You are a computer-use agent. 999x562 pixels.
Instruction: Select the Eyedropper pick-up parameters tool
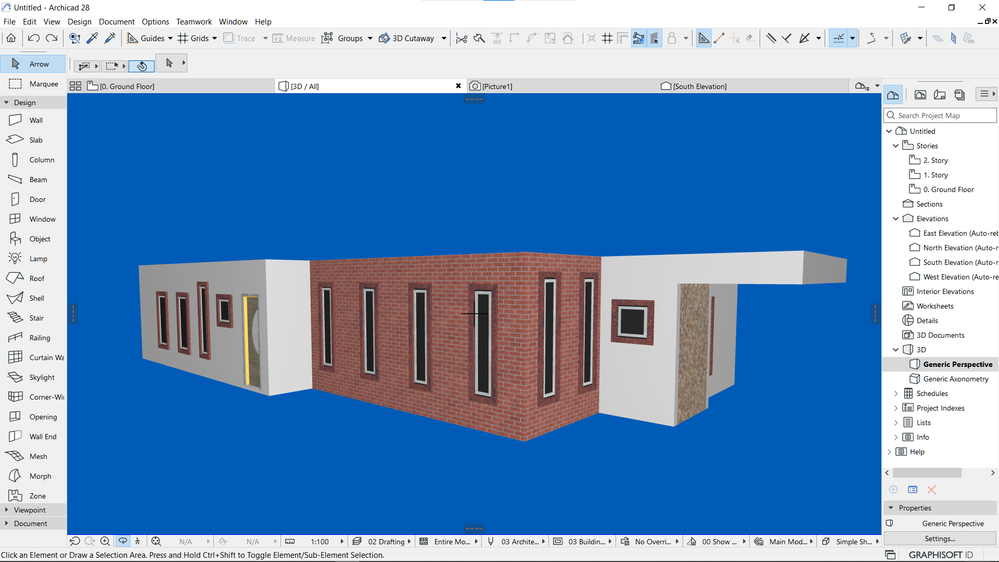(92, 38)
